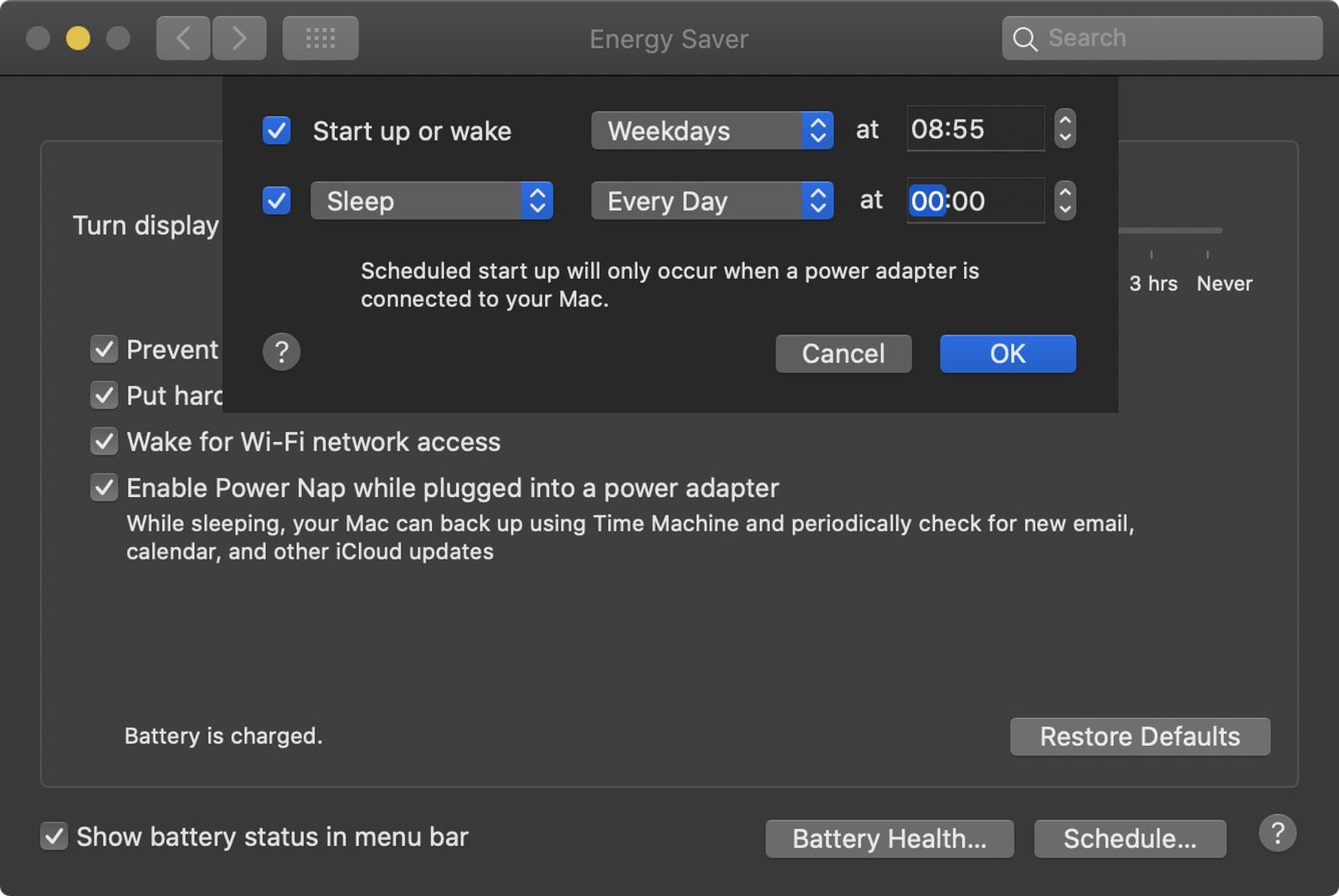Go forward with the toolbar forward arrow
The width and height of the screenshot is (1339, 896).
click(239, 38)
